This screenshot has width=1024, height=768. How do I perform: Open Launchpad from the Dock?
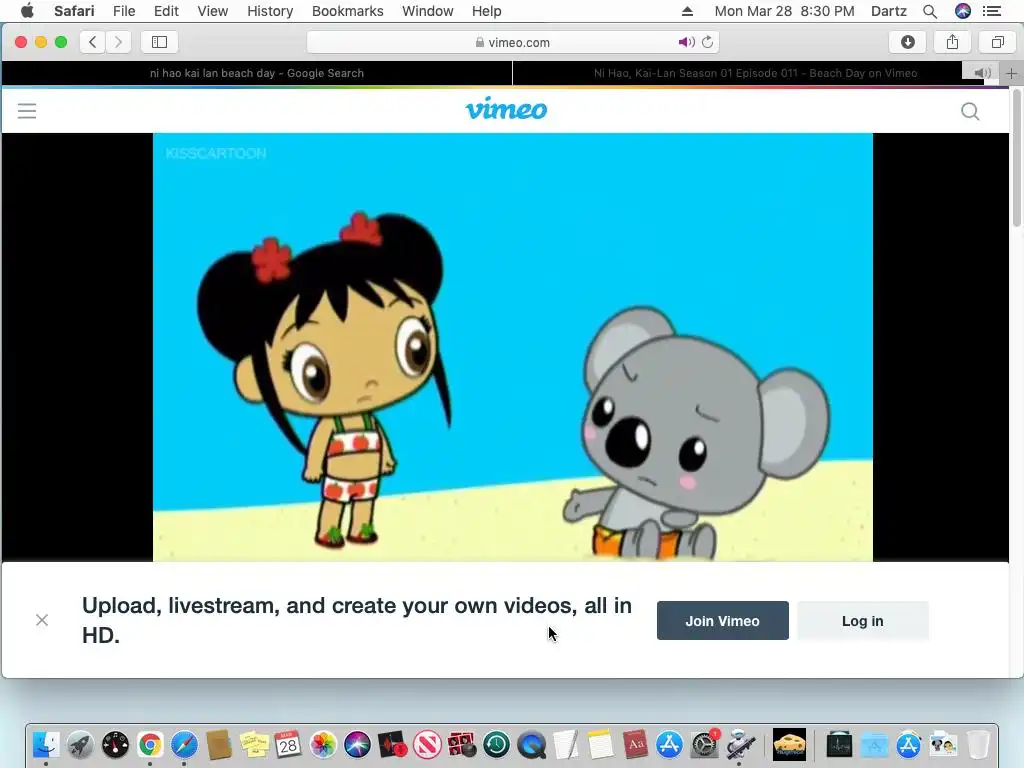81,744
